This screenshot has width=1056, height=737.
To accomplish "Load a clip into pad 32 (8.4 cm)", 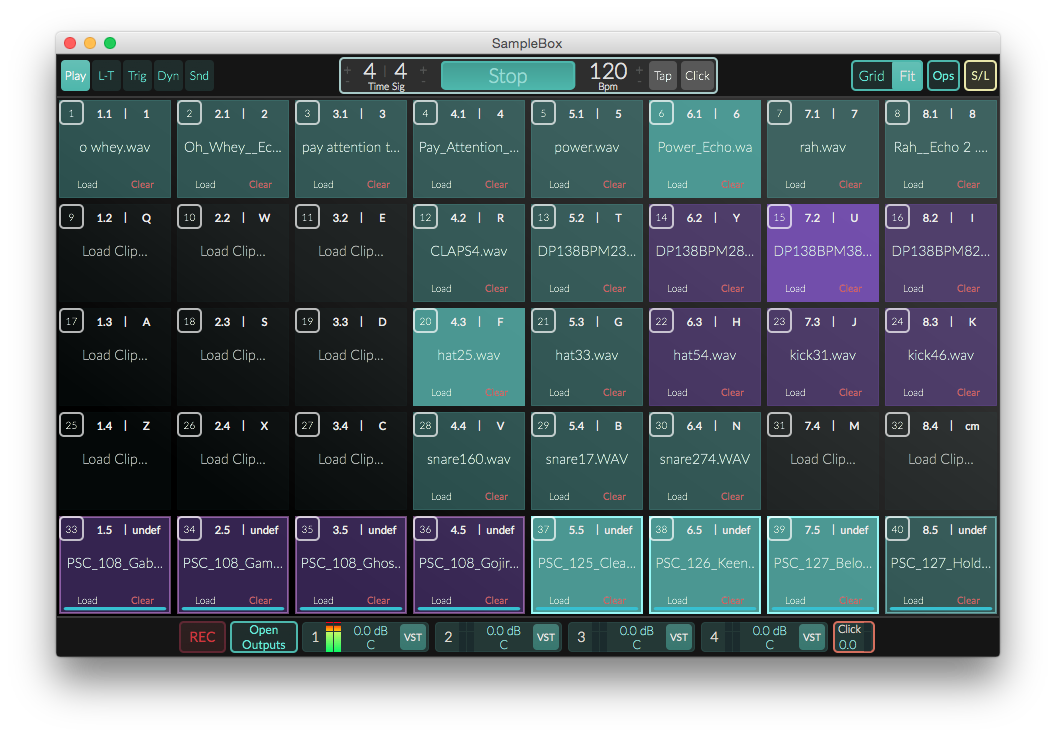I will 941,459.
